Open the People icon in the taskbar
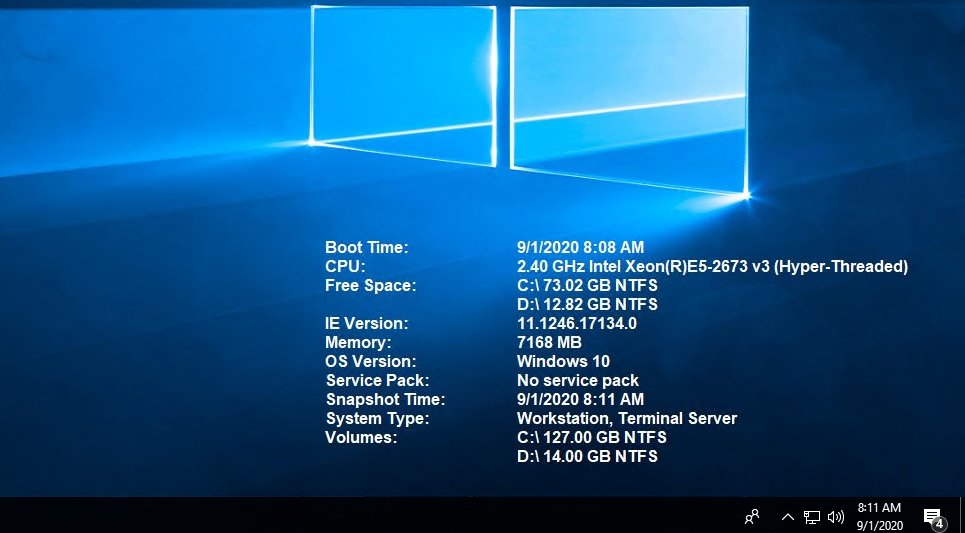 point(751,516)
